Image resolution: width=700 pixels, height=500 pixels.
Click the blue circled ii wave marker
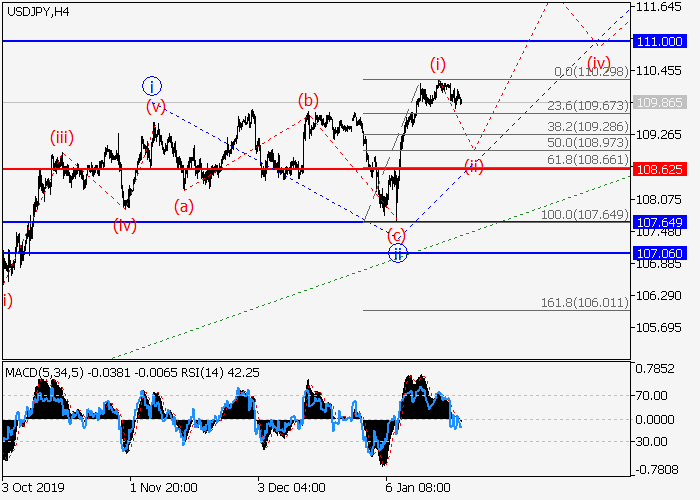398,253
